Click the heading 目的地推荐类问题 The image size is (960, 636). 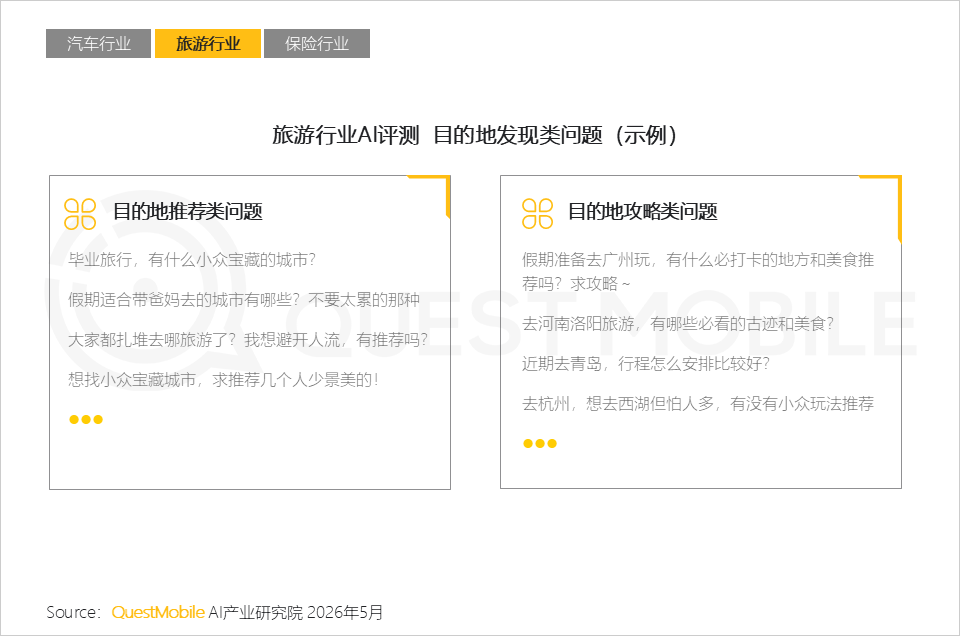(x=188, y=212)
